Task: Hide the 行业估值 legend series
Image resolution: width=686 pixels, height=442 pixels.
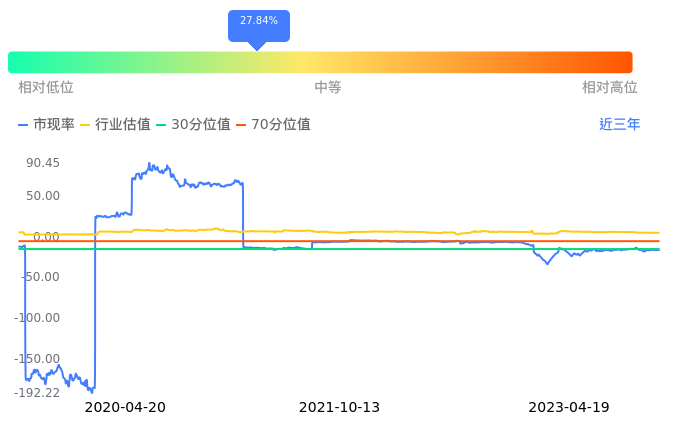Action: tap(115, 125)
